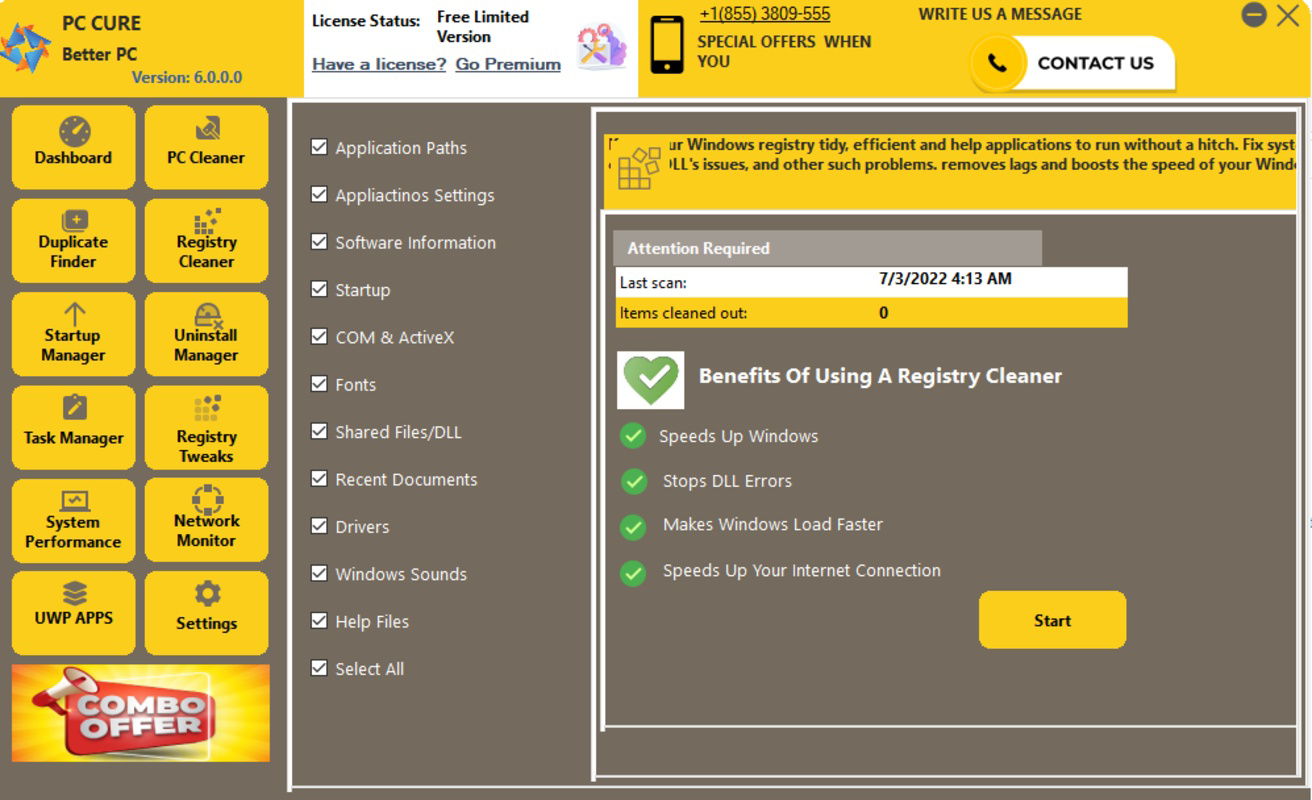Toggle Help Files checkbox

click(319, 620)
